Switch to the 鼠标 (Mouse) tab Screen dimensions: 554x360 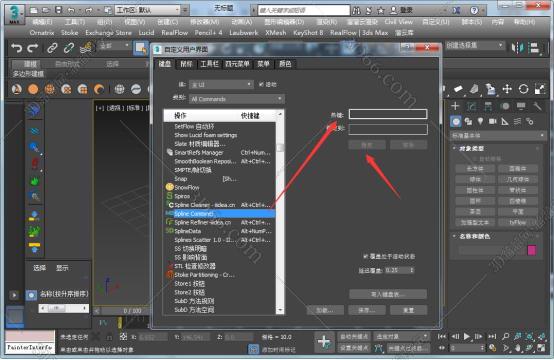pyautogui.click(x=186, y=64)
